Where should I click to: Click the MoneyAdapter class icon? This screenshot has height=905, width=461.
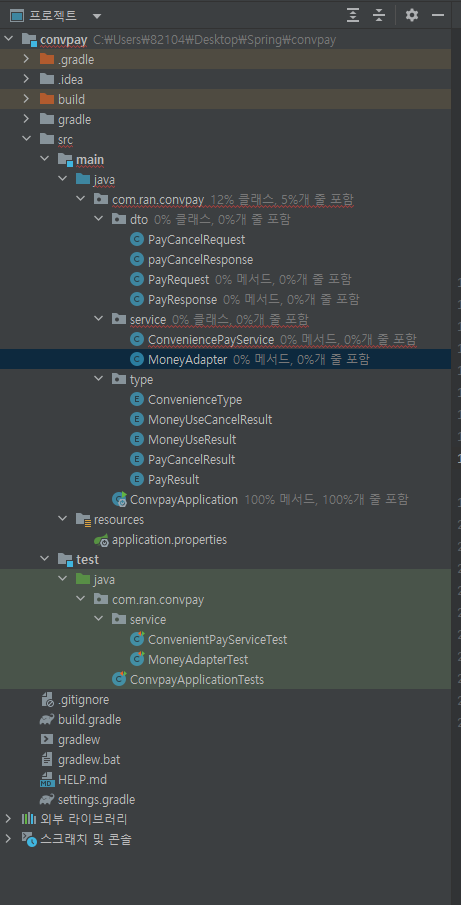coord(137,360)
